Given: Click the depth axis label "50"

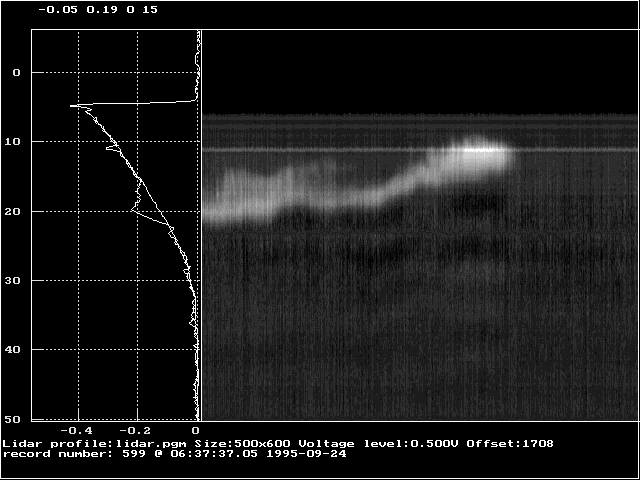Looking at the screenshot, I should [x=12, y=419].
